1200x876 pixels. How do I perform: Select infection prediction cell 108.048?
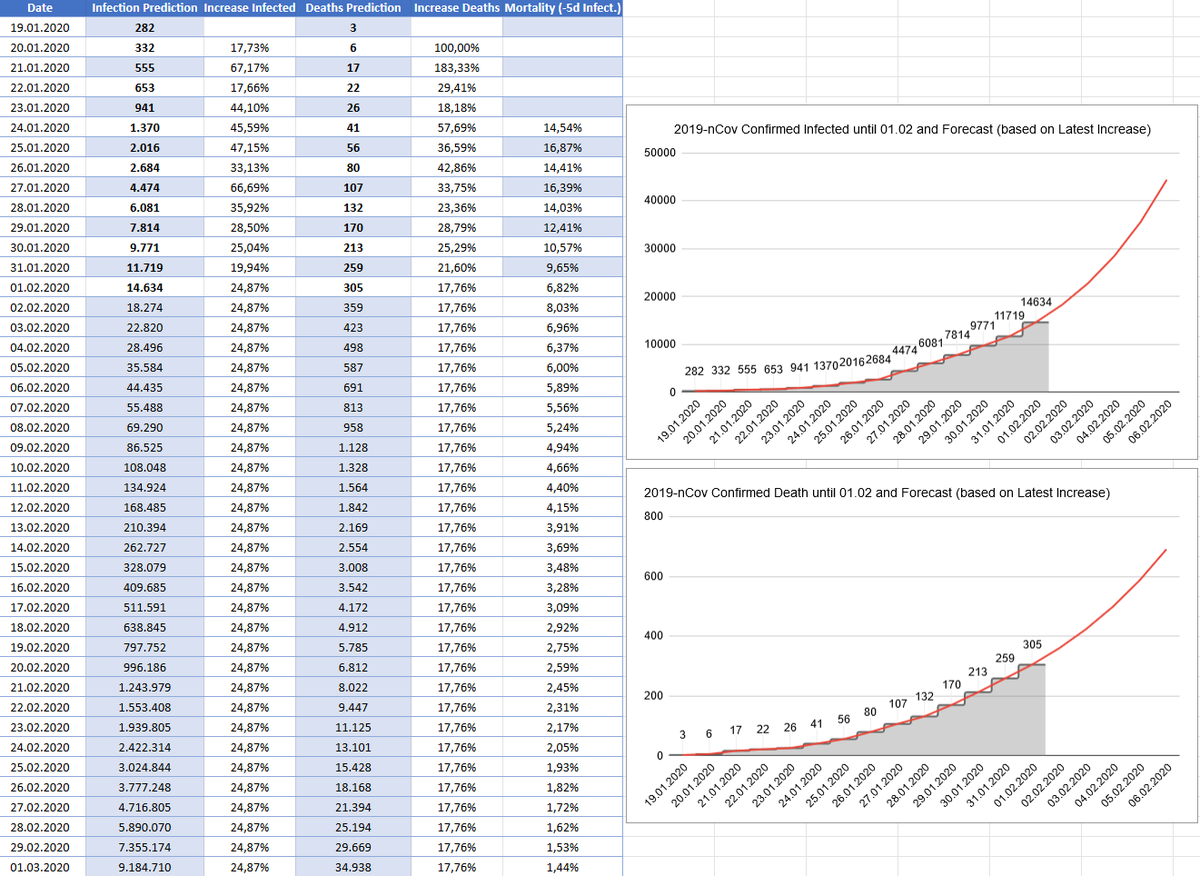pos(144,468)
